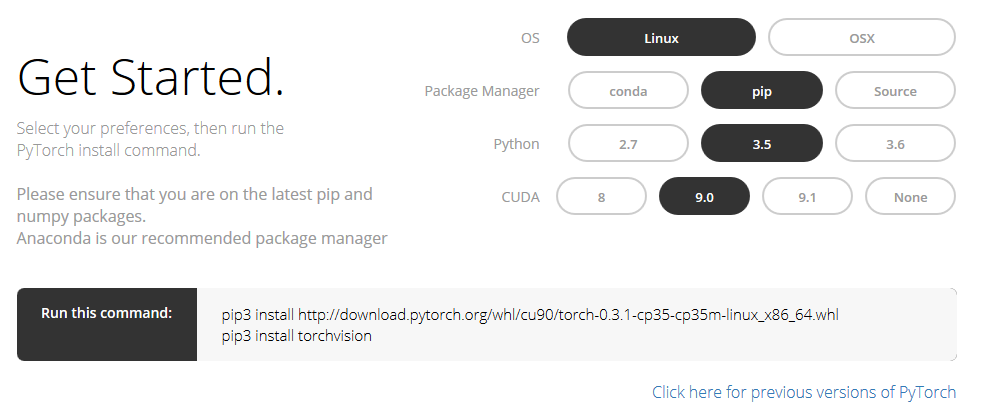Set Python version to 3.6
The width and height of the screenshot is (985, 406).
(x=895, y=144)
